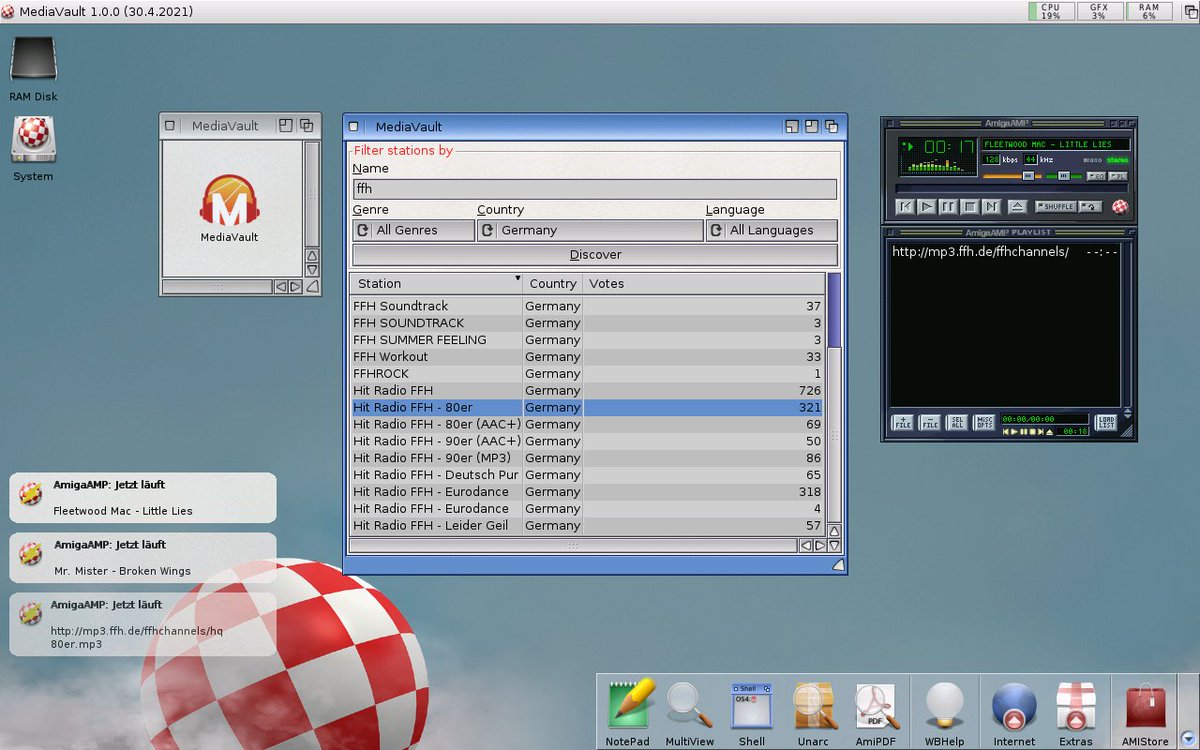Toggle SHUFFLE in AmigaAMP
Image resolution: width=1200 pixels, height=750 pixels.
point(1056,207)
